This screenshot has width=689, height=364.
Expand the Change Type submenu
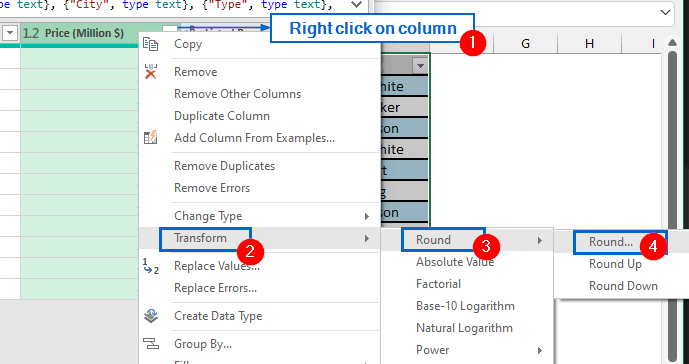tap(366, 216)
